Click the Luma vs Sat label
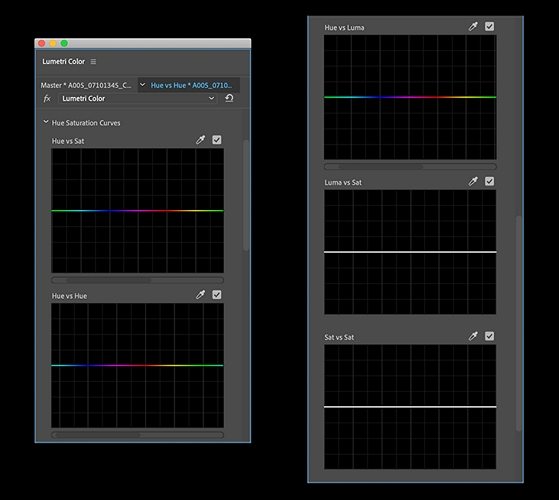559x500 pixels. tap(343, 182)
